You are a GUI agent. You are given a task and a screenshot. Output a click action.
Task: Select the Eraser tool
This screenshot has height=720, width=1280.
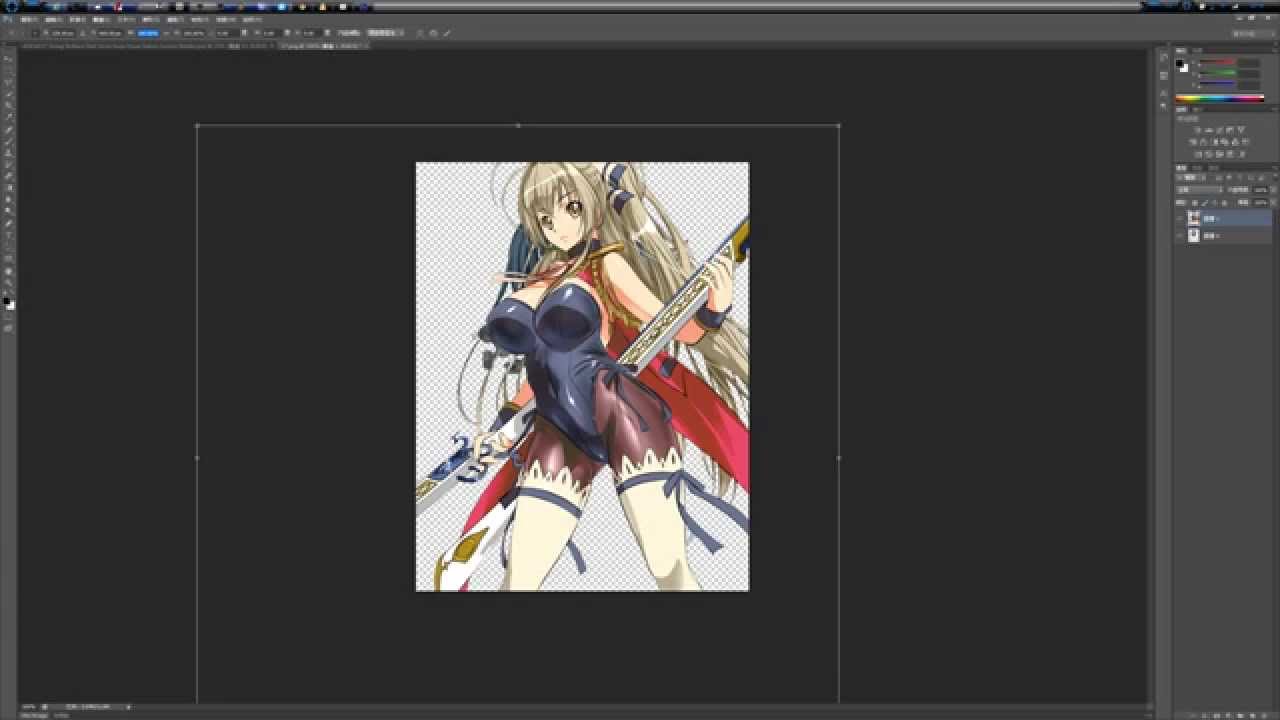pyautogui.click(x=8, y=176)
